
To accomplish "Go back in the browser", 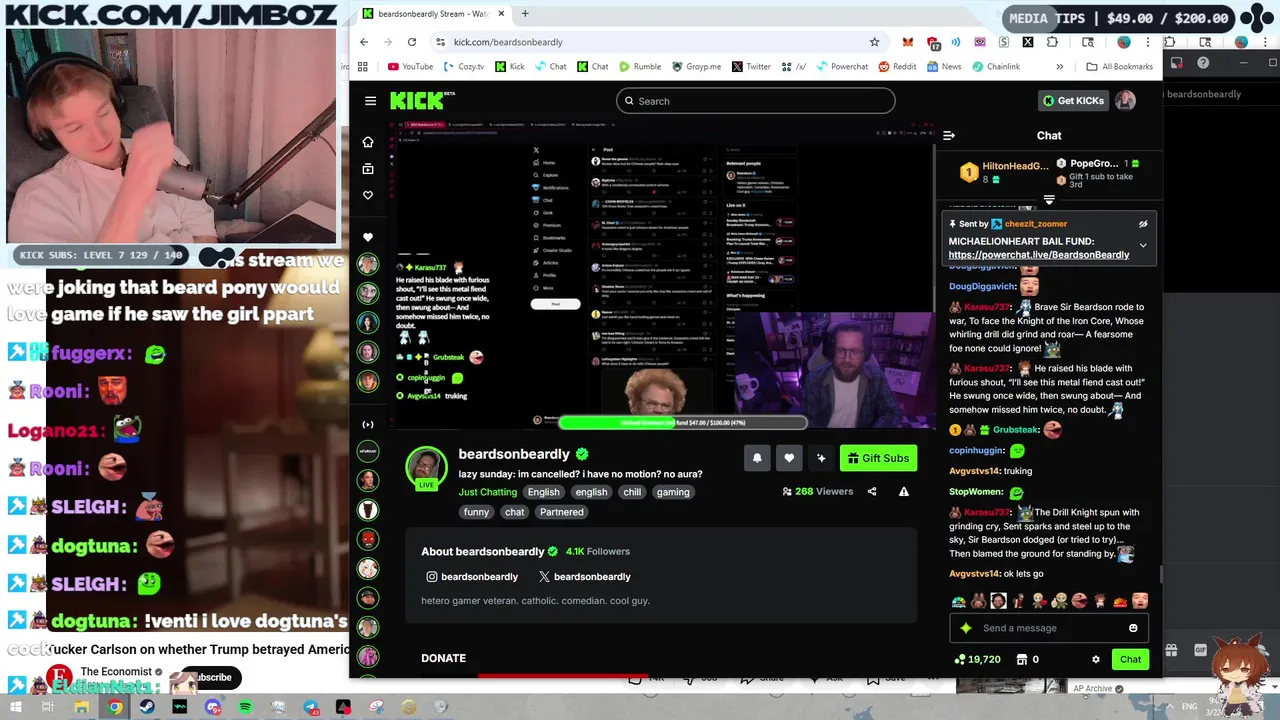I will 364,42.
